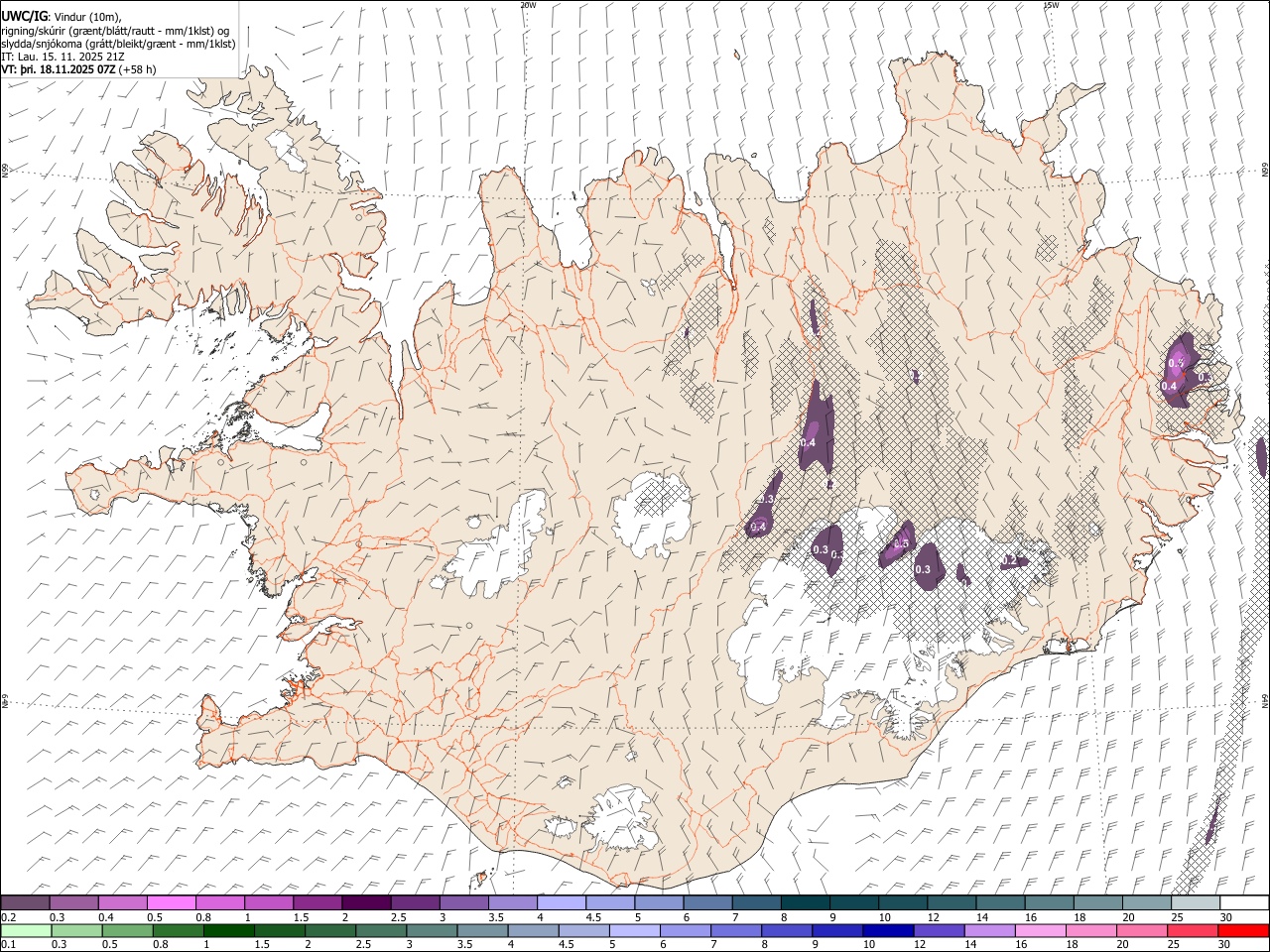Click the 'rigning/skúrir' legend description line
This screenshot has width=1270, height=952.
coord(115,31)
